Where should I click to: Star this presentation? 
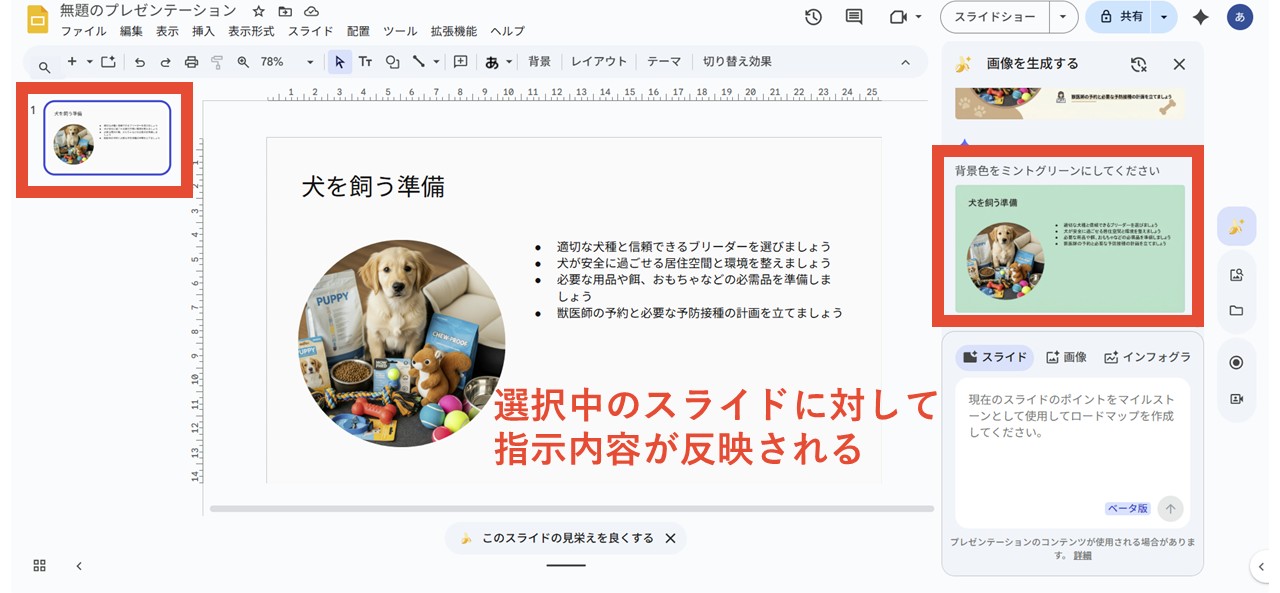pyautogui.click(x=259, y=11)
